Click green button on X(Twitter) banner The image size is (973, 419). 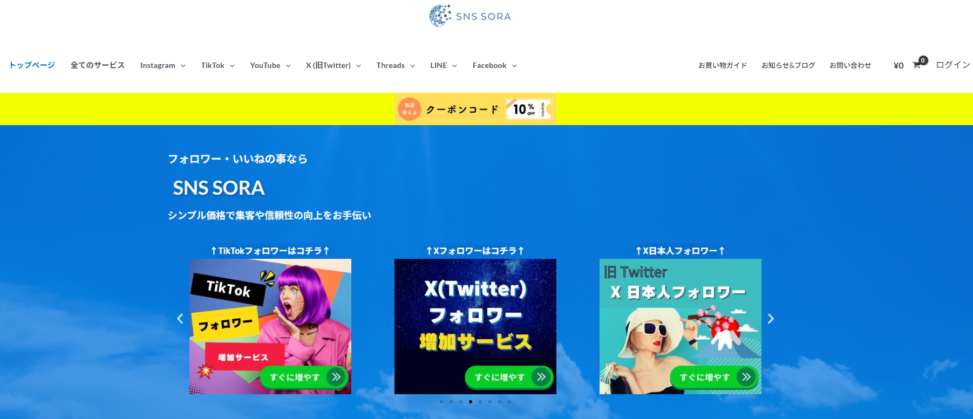[509, 377]
